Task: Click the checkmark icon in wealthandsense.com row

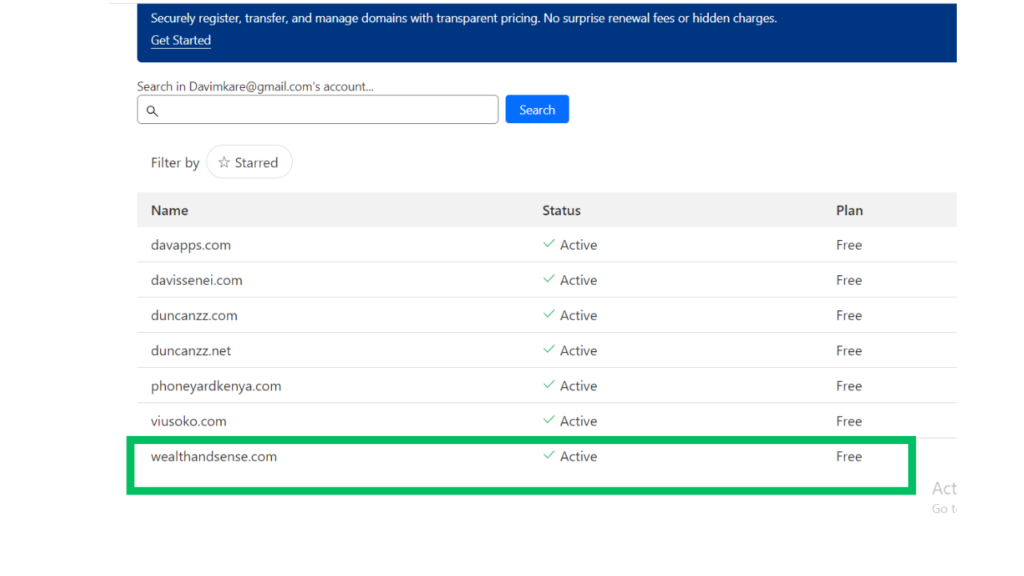Action: pyautogui.click(x=549, y=455)
